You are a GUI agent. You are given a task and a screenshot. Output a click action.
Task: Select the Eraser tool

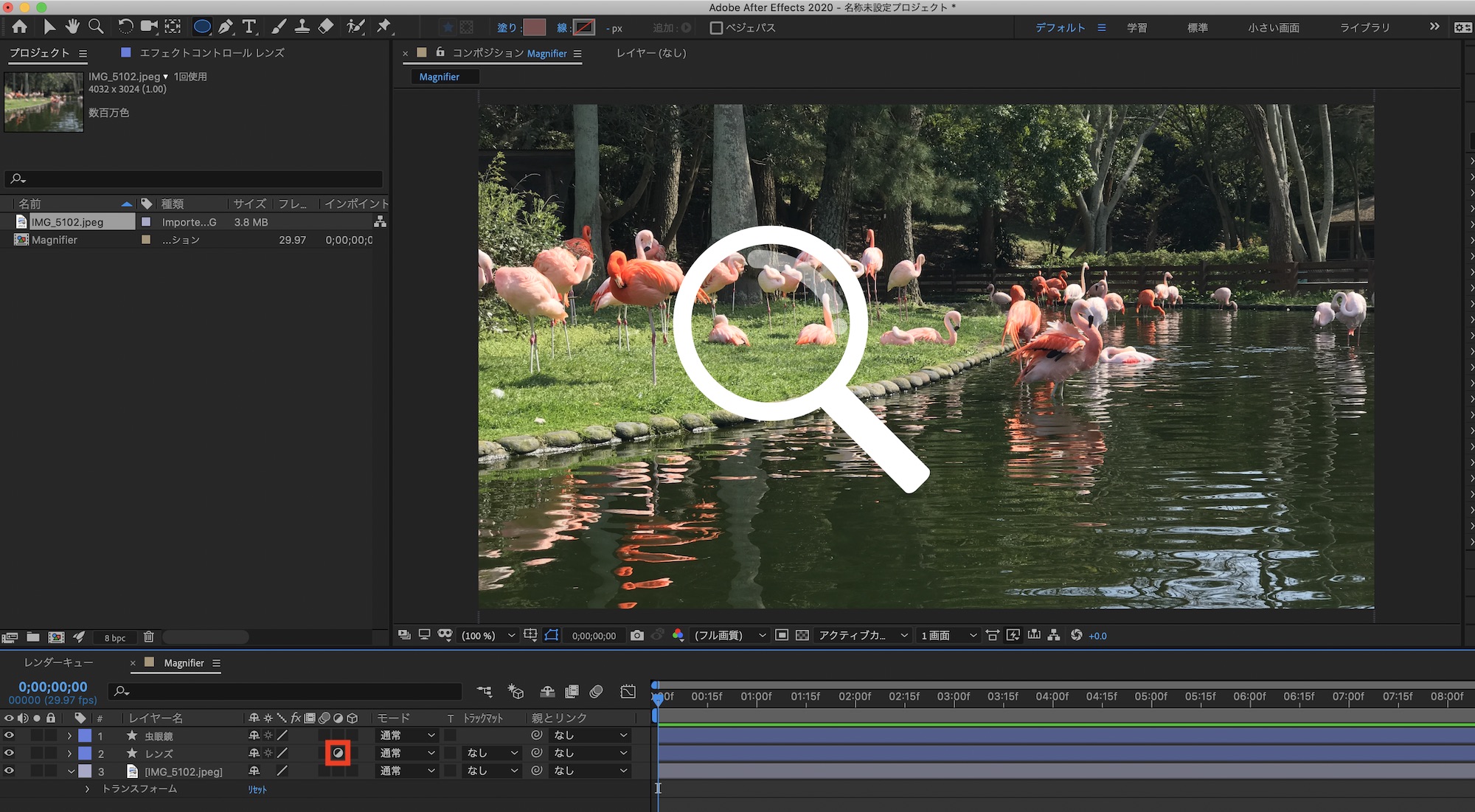(x=326, y=27)
